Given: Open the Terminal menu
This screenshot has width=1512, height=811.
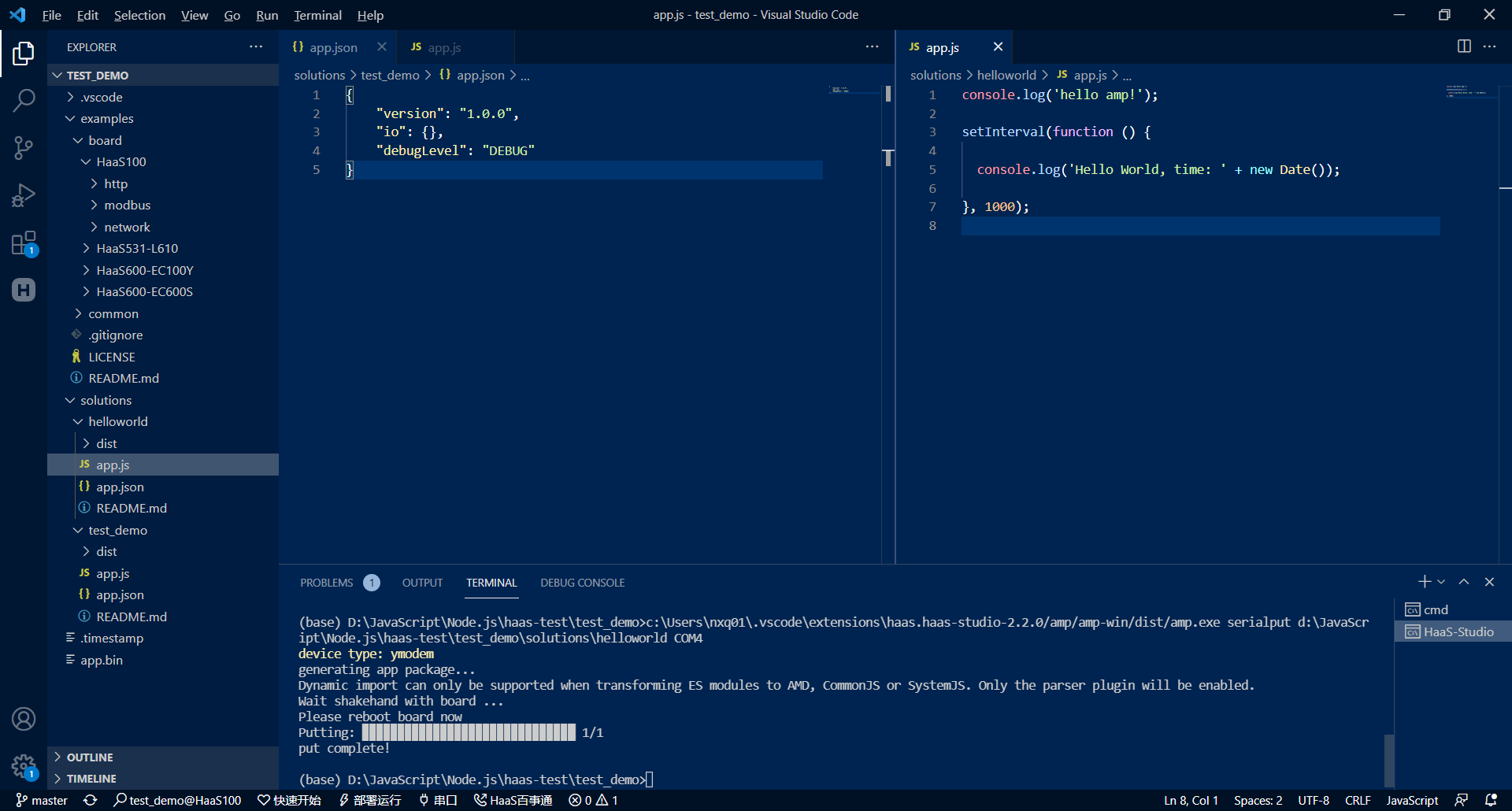Looking at the screenshot, I should click(317, 15).
